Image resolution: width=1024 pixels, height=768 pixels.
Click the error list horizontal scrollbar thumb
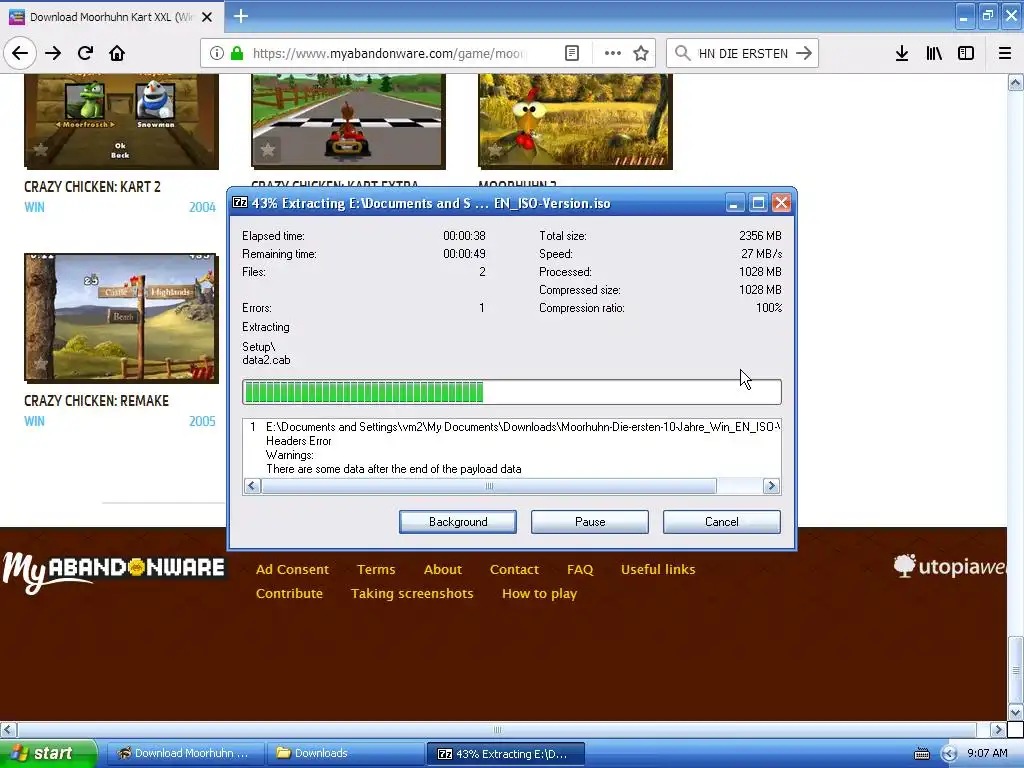tap(488, 486)
